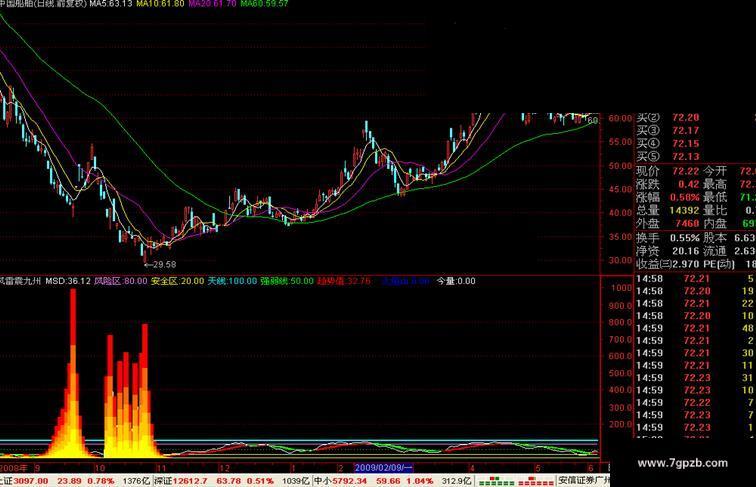Select the highlighted 2009/02/09 date marker
Viewport: 756px width, 487px height.
[384, 468]
